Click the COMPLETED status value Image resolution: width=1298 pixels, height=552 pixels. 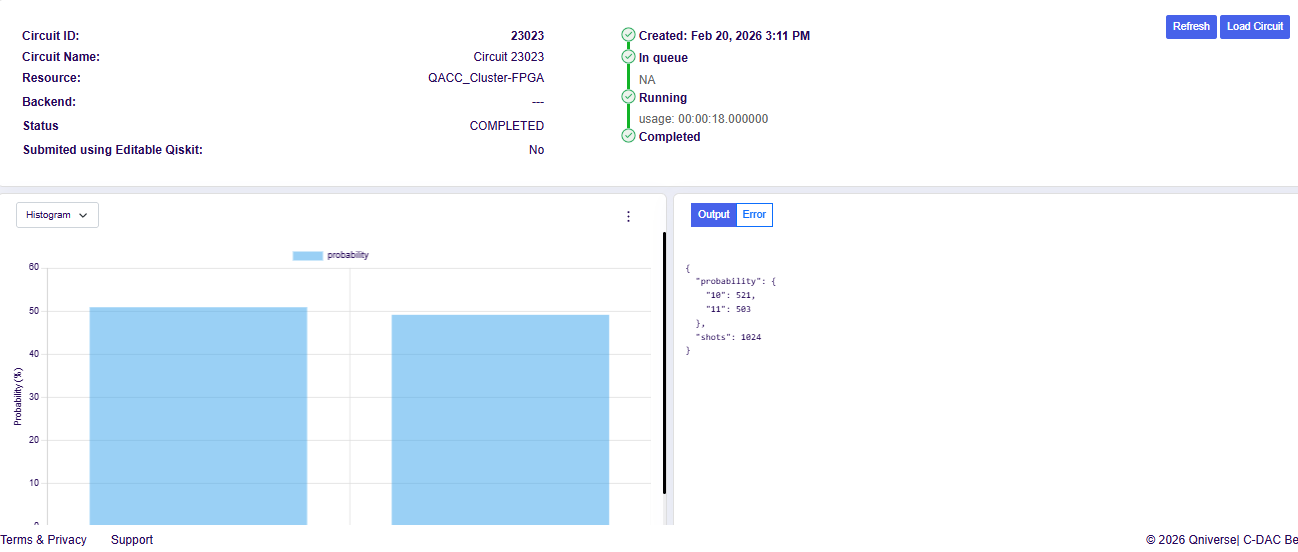506,126
